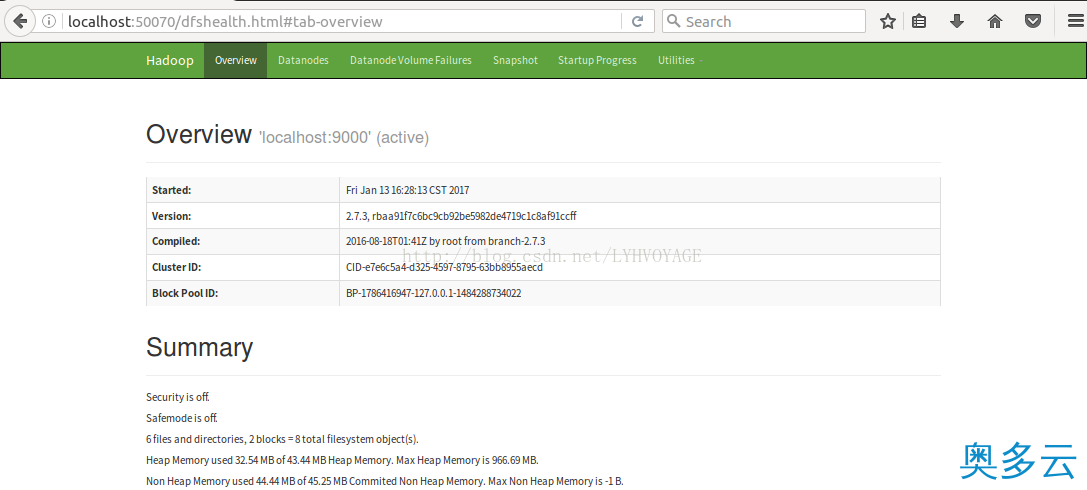Click the Compiled: row label
Screen dimensions: 1087x490
pos(175,241)
